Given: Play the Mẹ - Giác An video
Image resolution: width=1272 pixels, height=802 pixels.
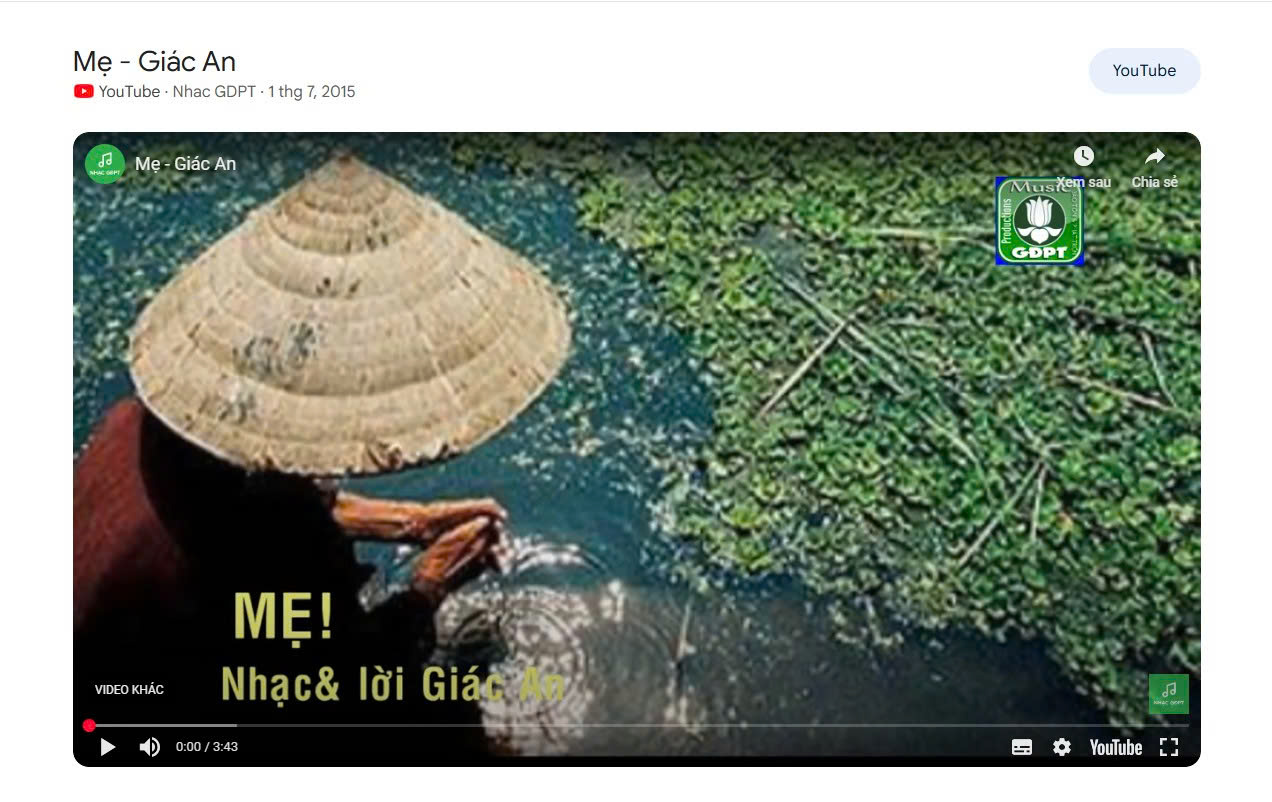Looking at the screenshot, I should (108, 747).
